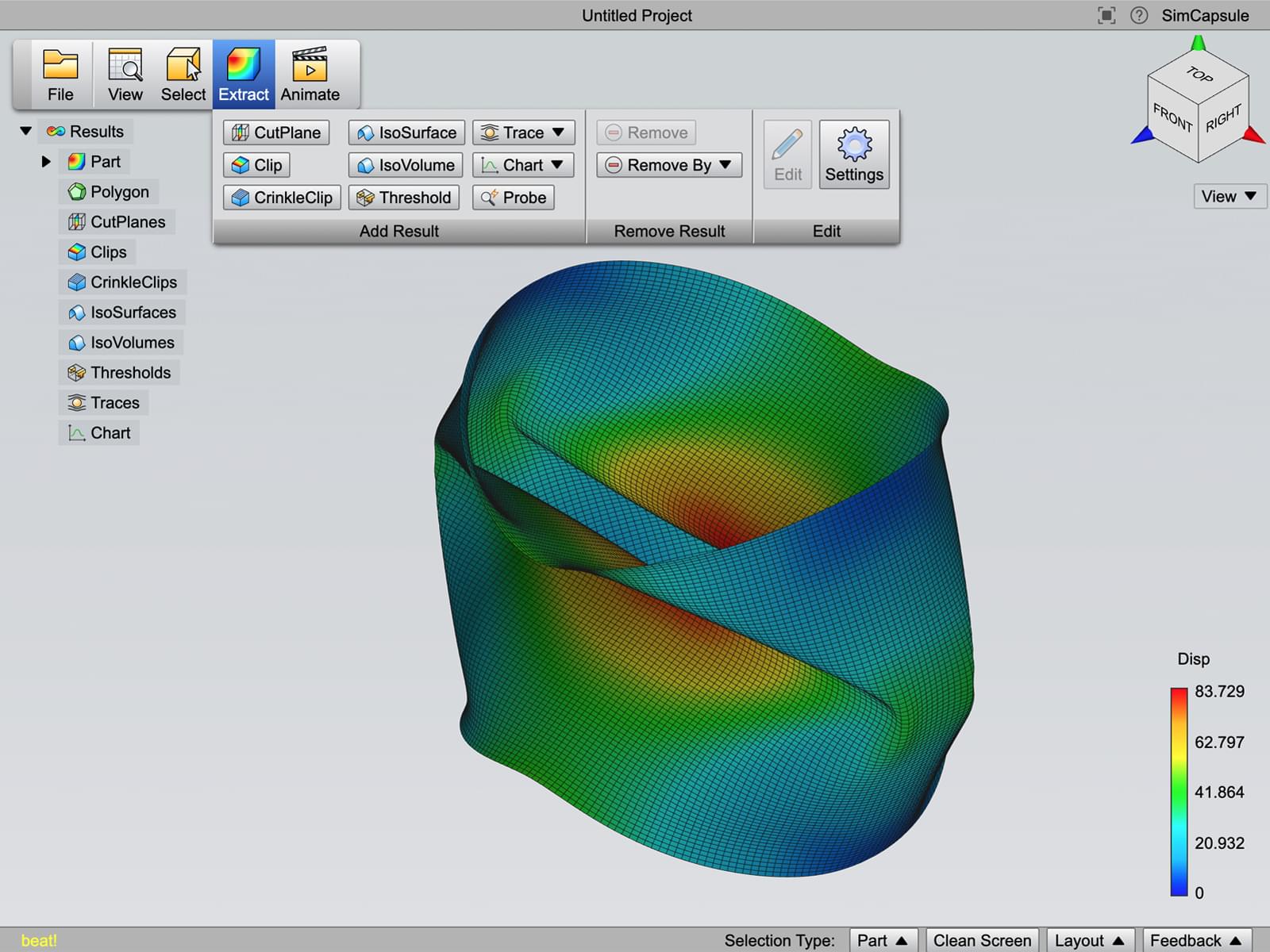Collapse the Results tree node
This screenshot has height=952, width=1270.
click(26, 131)
